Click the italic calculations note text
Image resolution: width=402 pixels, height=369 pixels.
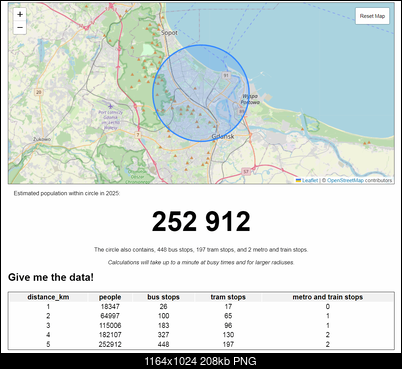pos(201,263)
